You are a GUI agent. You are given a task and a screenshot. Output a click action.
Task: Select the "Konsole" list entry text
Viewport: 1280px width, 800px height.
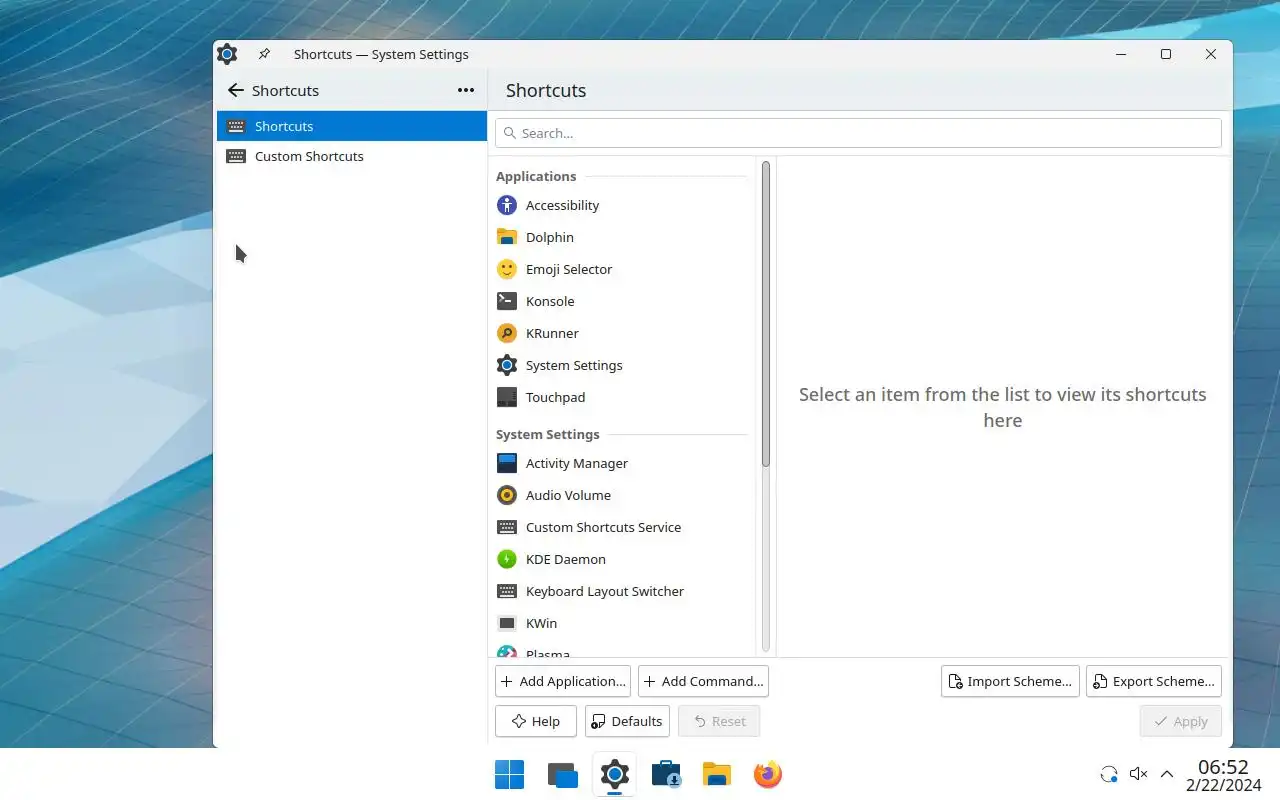click(x=550, y=301)
